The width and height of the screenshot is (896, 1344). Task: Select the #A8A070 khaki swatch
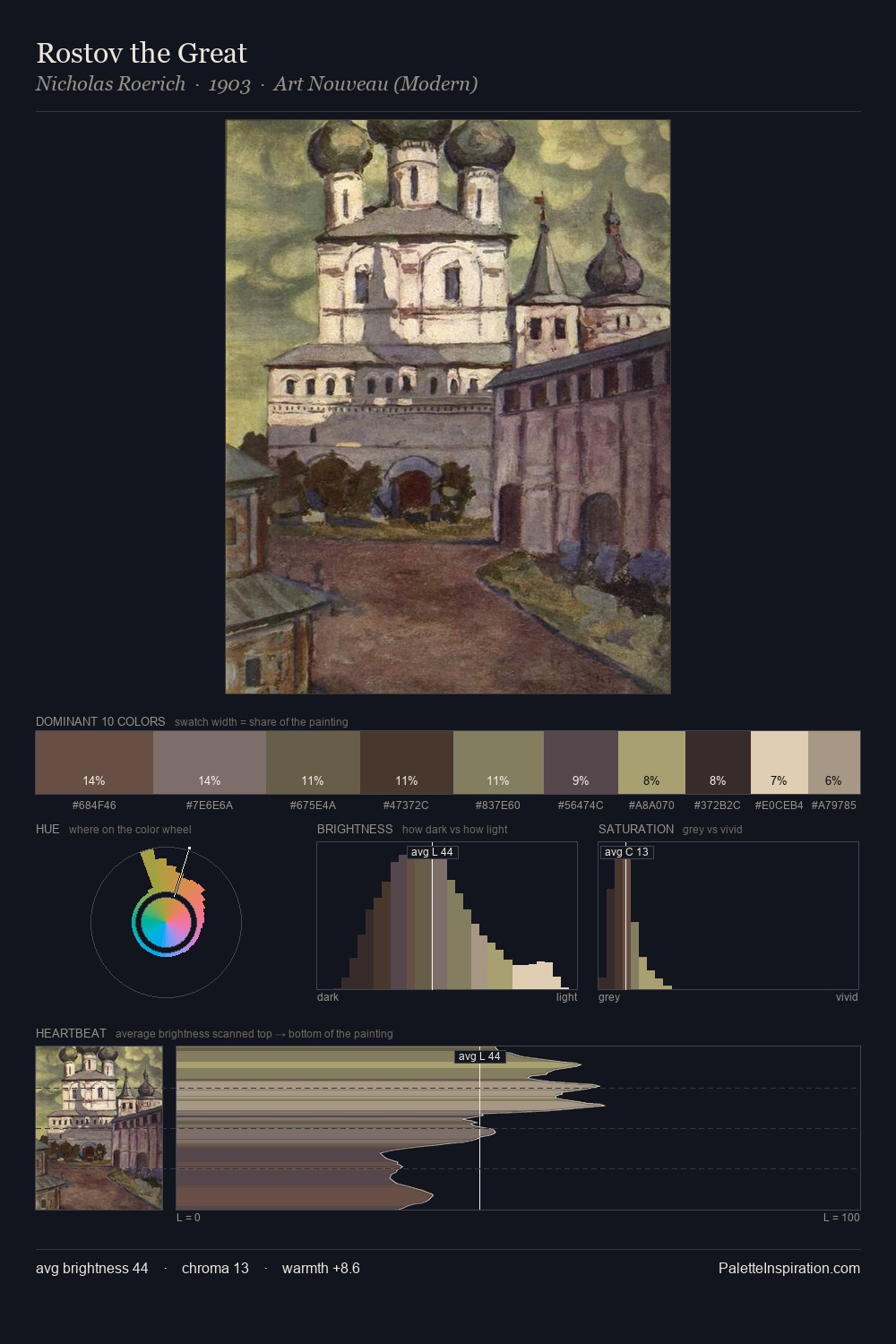tap(651, 762)
